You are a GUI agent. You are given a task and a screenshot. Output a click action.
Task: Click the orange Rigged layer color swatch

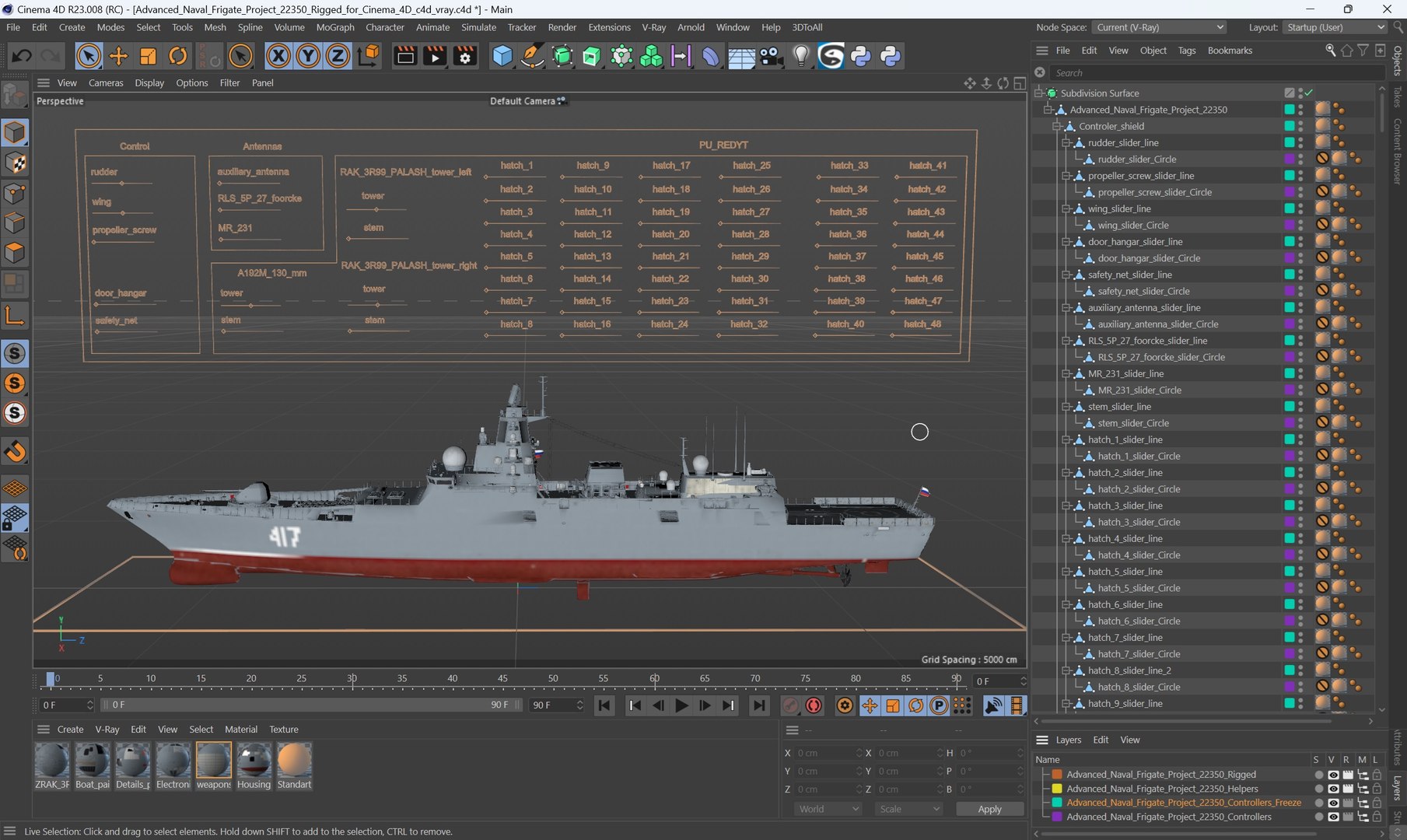pyautogui.click(x=1057, y=775)
